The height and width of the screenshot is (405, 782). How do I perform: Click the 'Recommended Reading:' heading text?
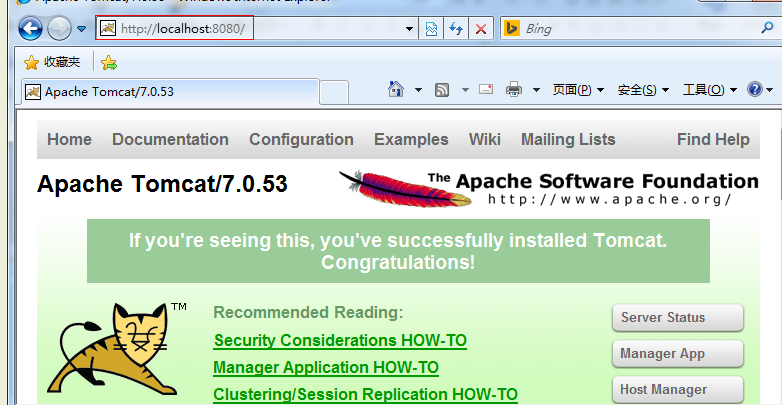coord(308,313)
